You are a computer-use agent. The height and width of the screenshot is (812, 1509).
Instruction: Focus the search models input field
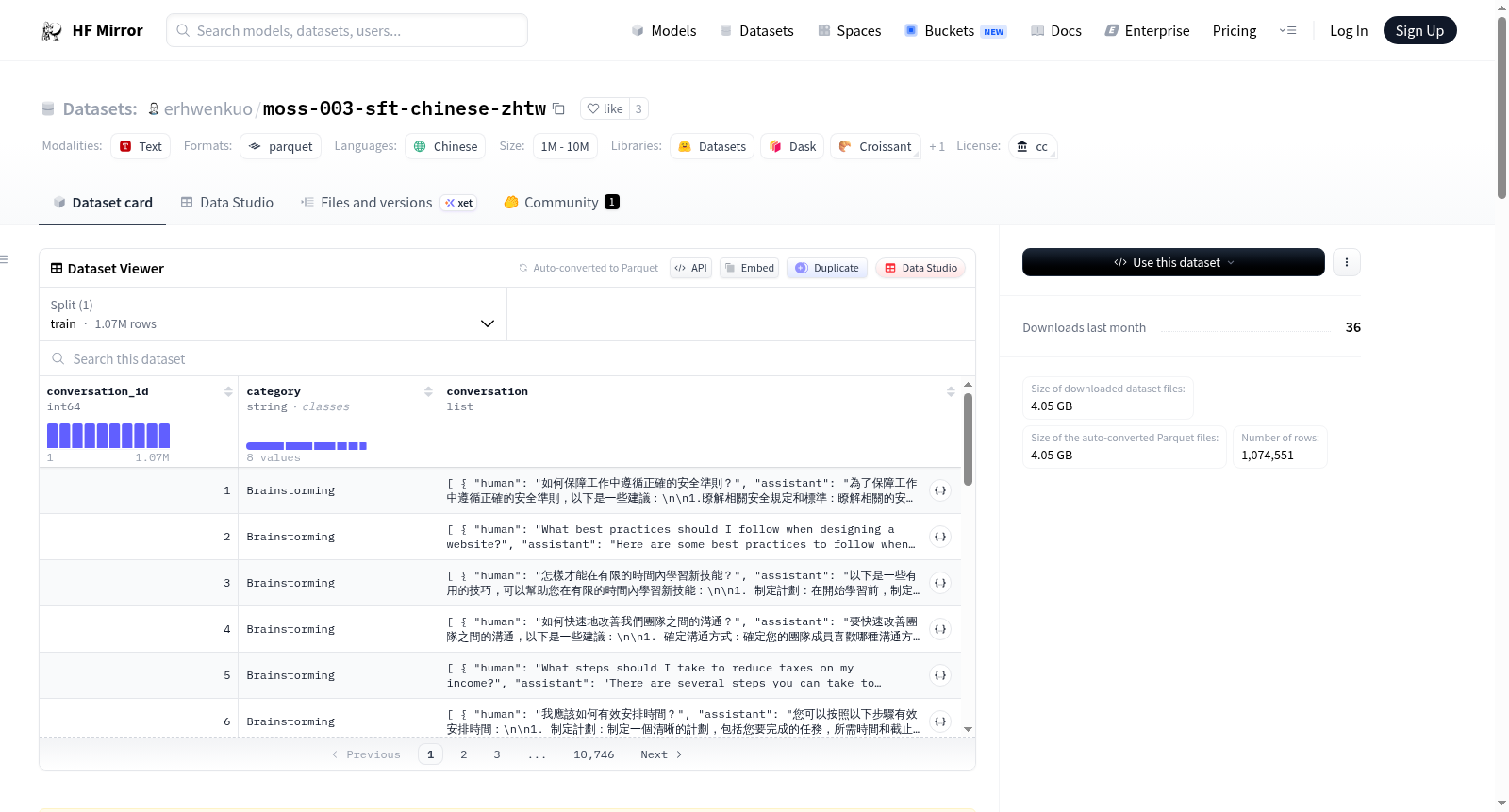point(347,30)
